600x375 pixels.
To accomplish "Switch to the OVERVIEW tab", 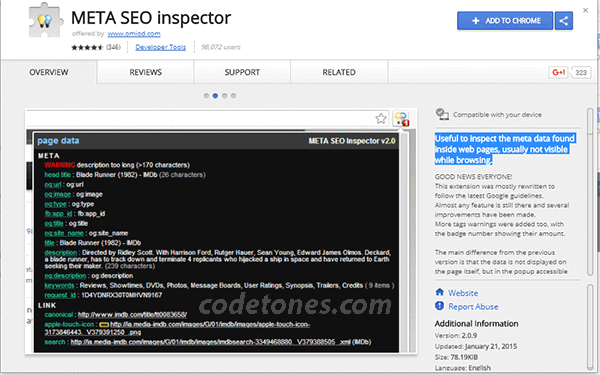I will (x=49, y=72).
